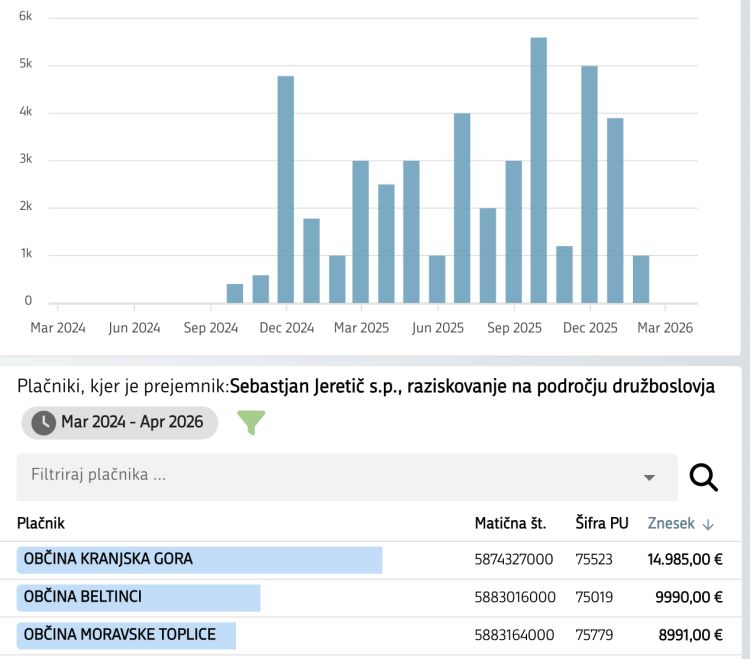Sort table by Plačnik column header
The image size is (750, 659).
[x=41, y=523]
